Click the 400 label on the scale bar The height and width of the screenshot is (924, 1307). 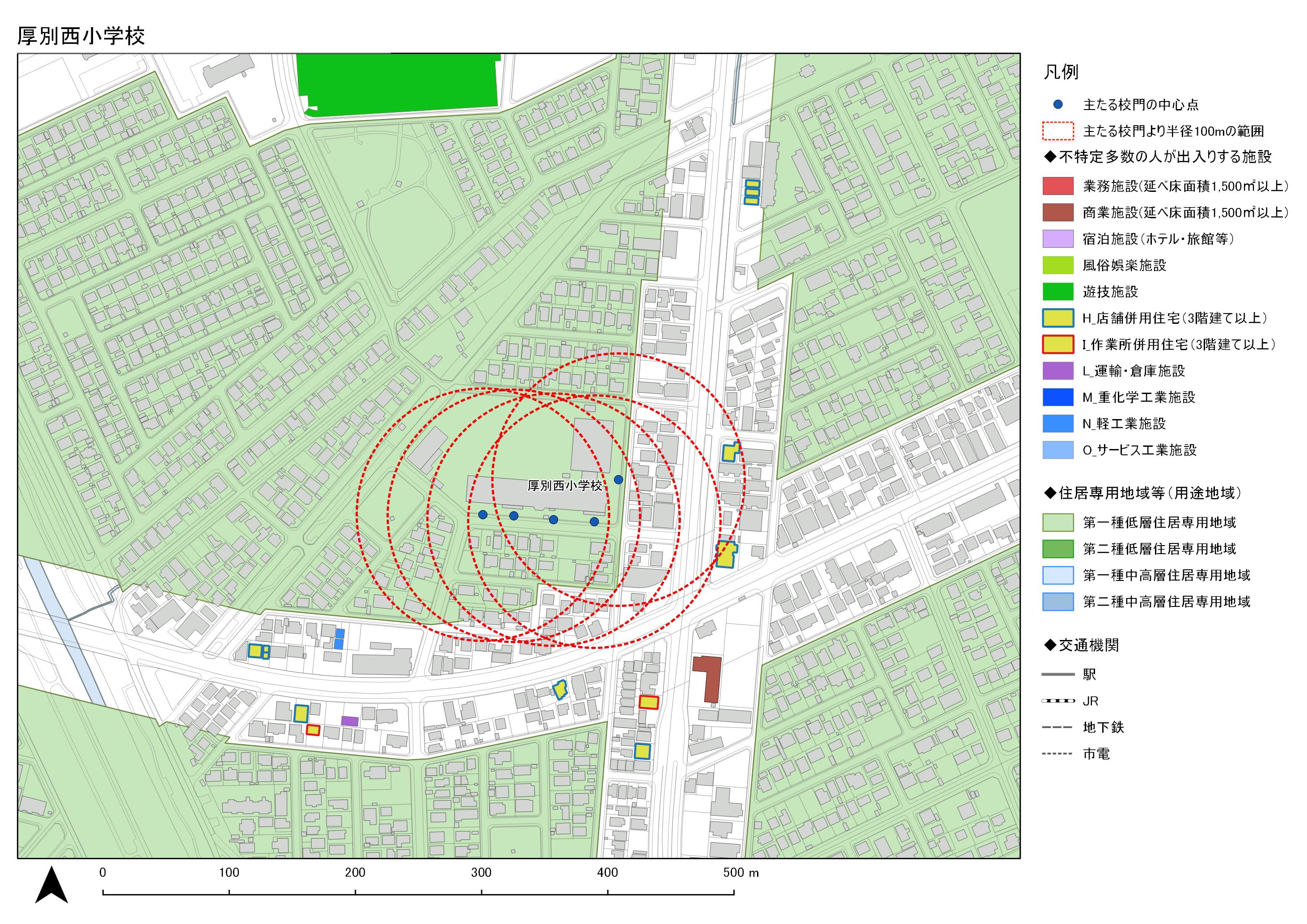click(x=607, y=873)
